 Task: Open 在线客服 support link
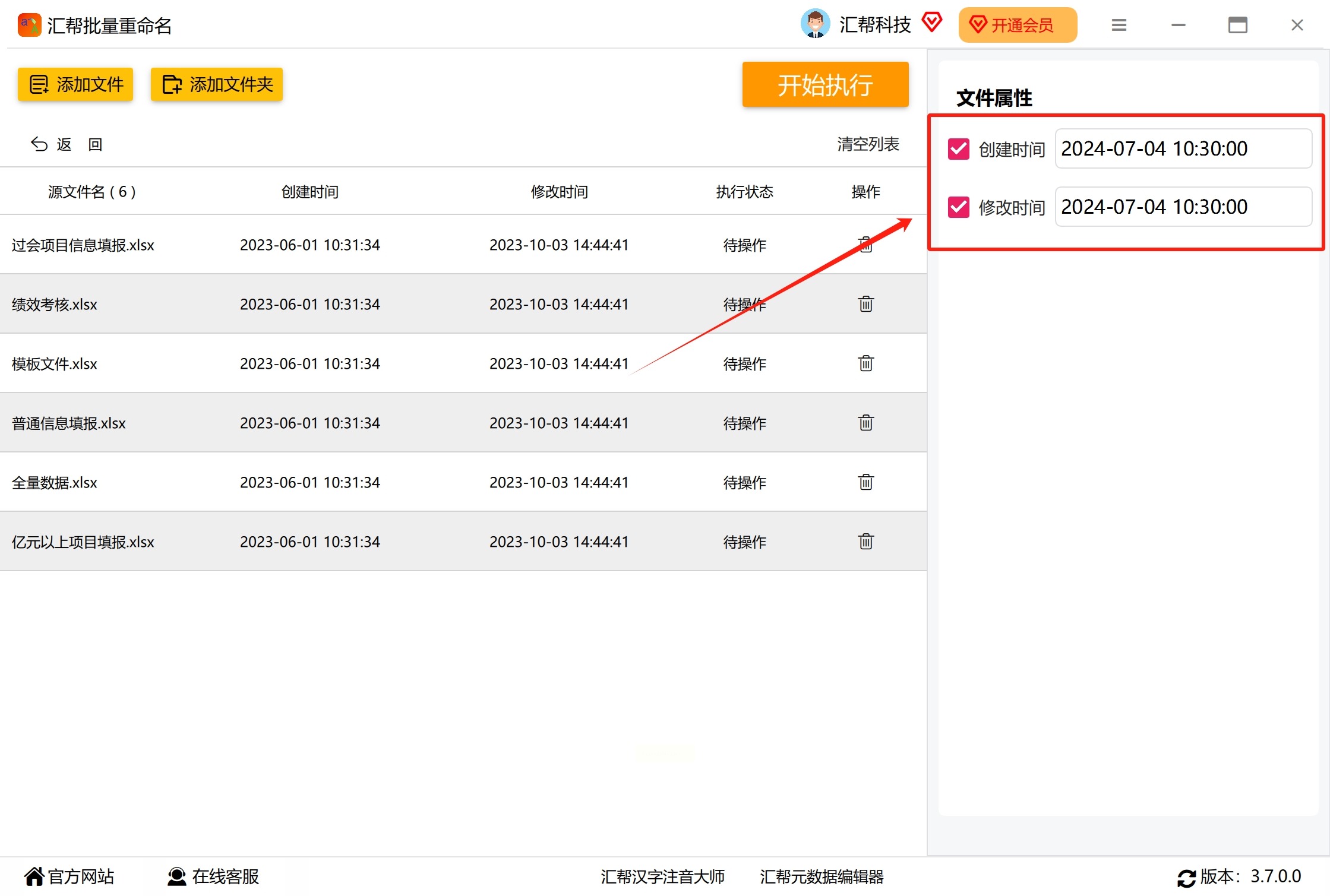coord(213,876)
